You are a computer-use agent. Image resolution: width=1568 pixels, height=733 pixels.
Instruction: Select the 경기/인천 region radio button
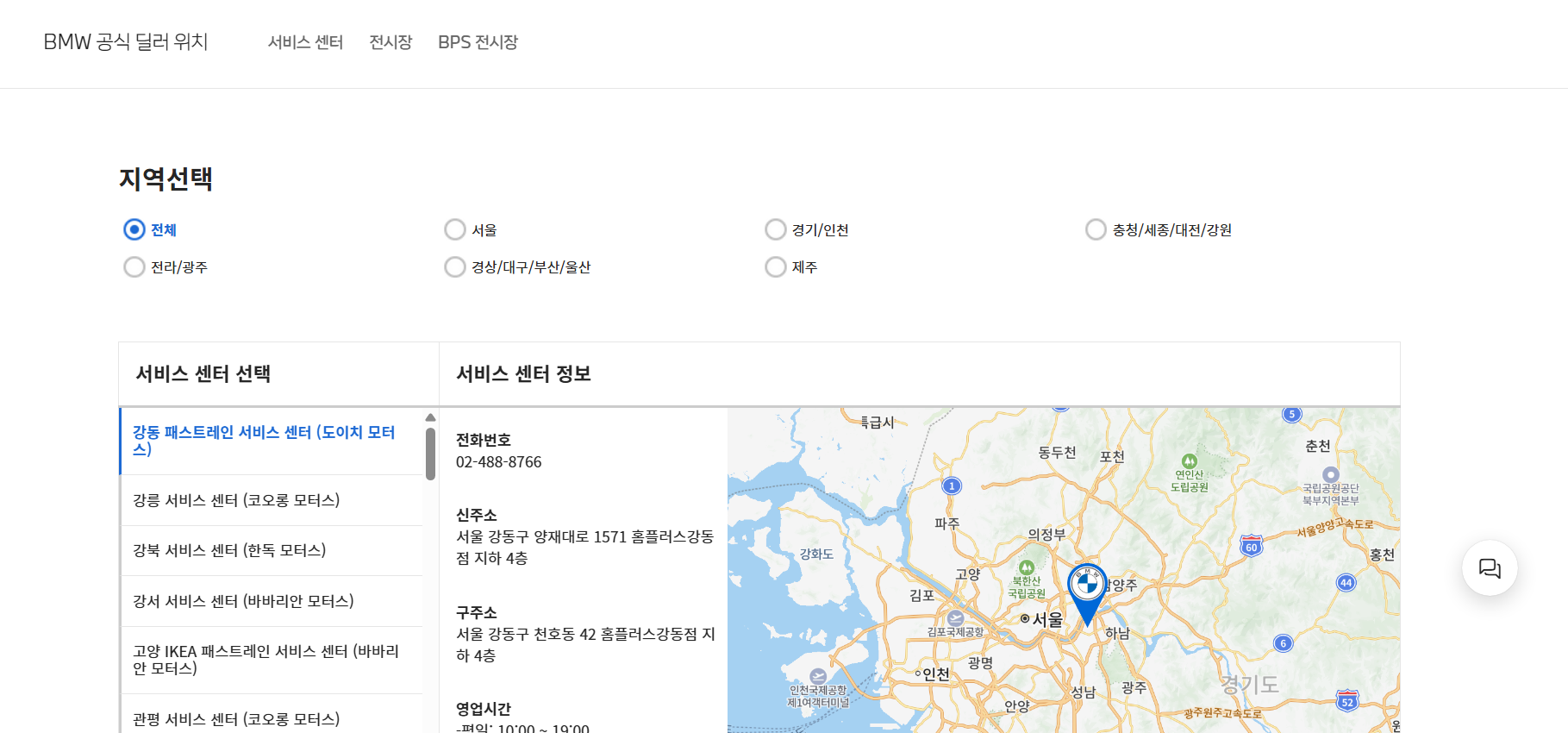tap(775, 229)
